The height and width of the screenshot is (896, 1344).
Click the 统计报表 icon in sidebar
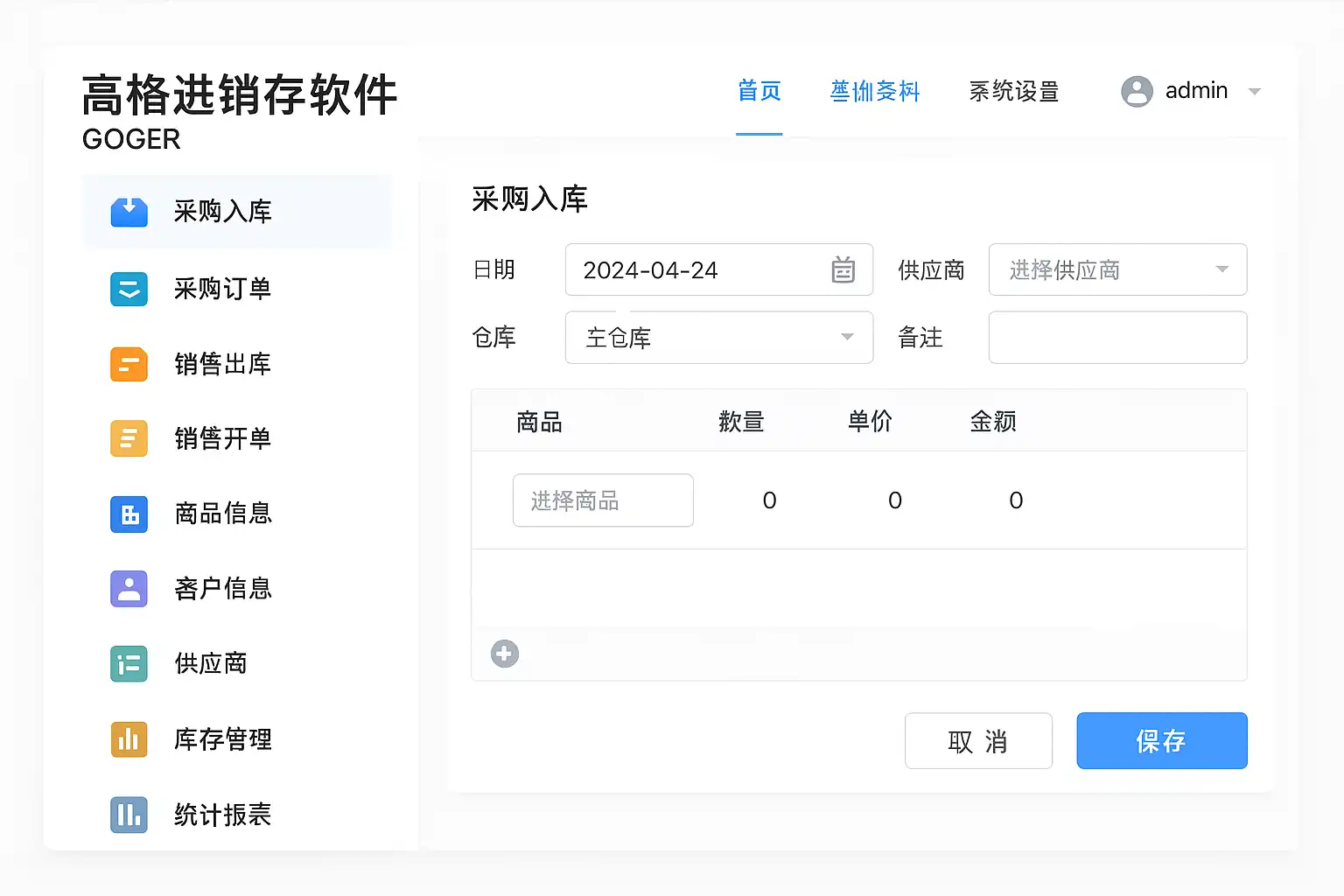(x=129, y=815)
